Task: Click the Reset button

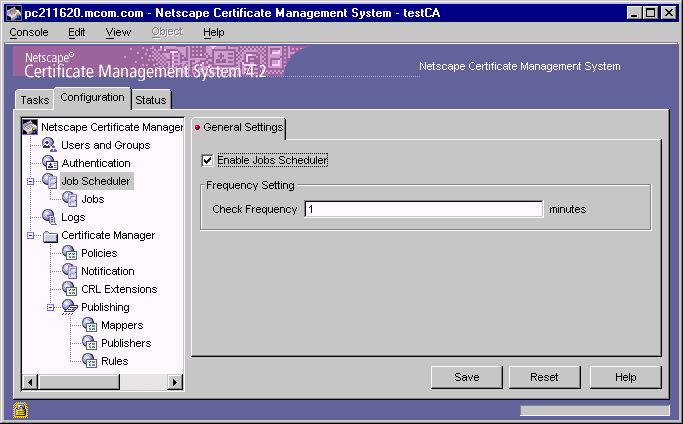Action: 544,377
